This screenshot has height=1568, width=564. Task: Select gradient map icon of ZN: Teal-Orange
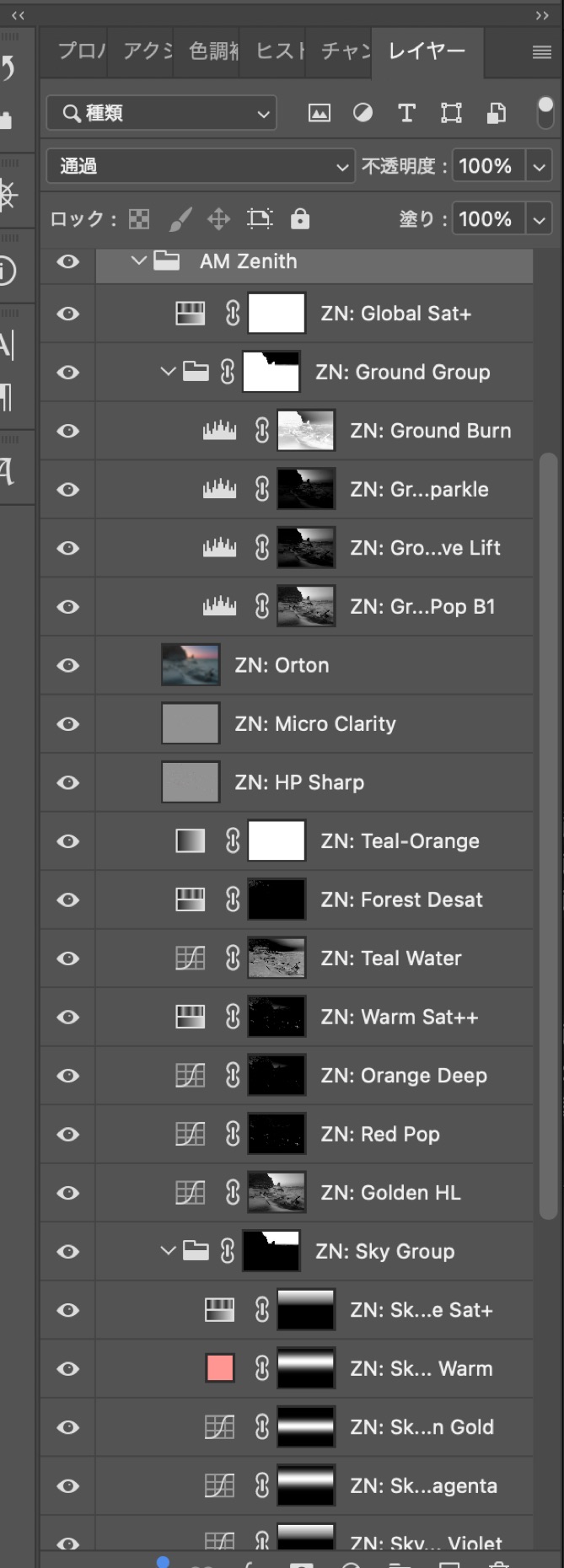point(190,841)
